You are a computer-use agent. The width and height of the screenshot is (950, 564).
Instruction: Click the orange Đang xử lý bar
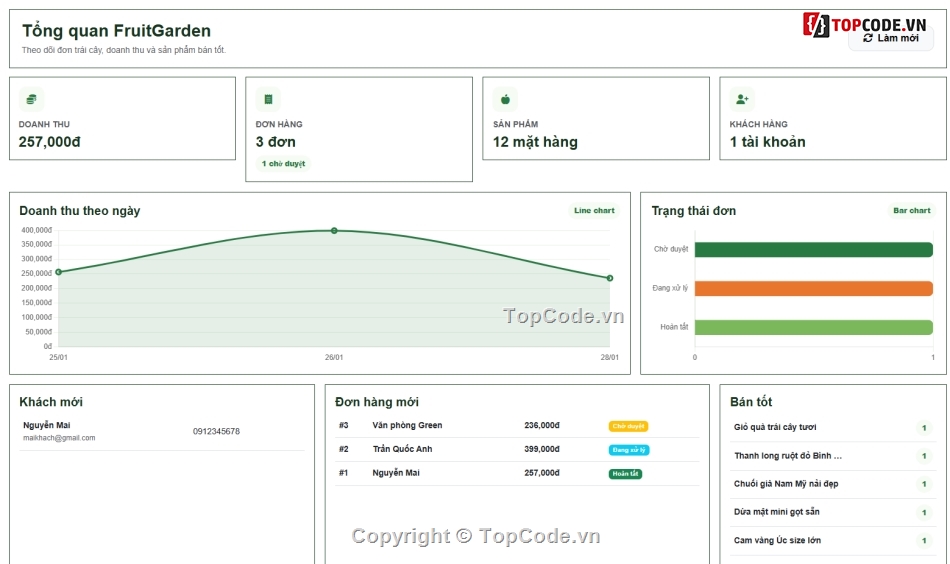(814, 288)
